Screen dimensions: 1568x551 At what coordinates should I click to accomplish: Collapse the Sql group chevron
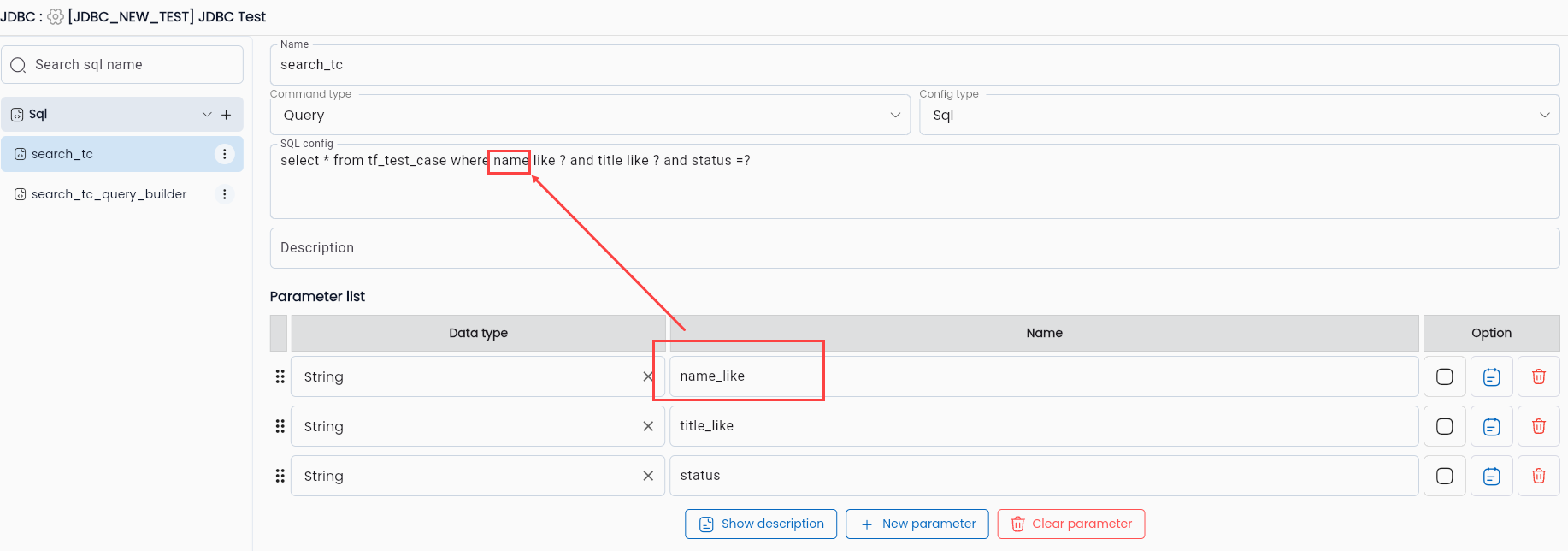click(x=206, y=115)
